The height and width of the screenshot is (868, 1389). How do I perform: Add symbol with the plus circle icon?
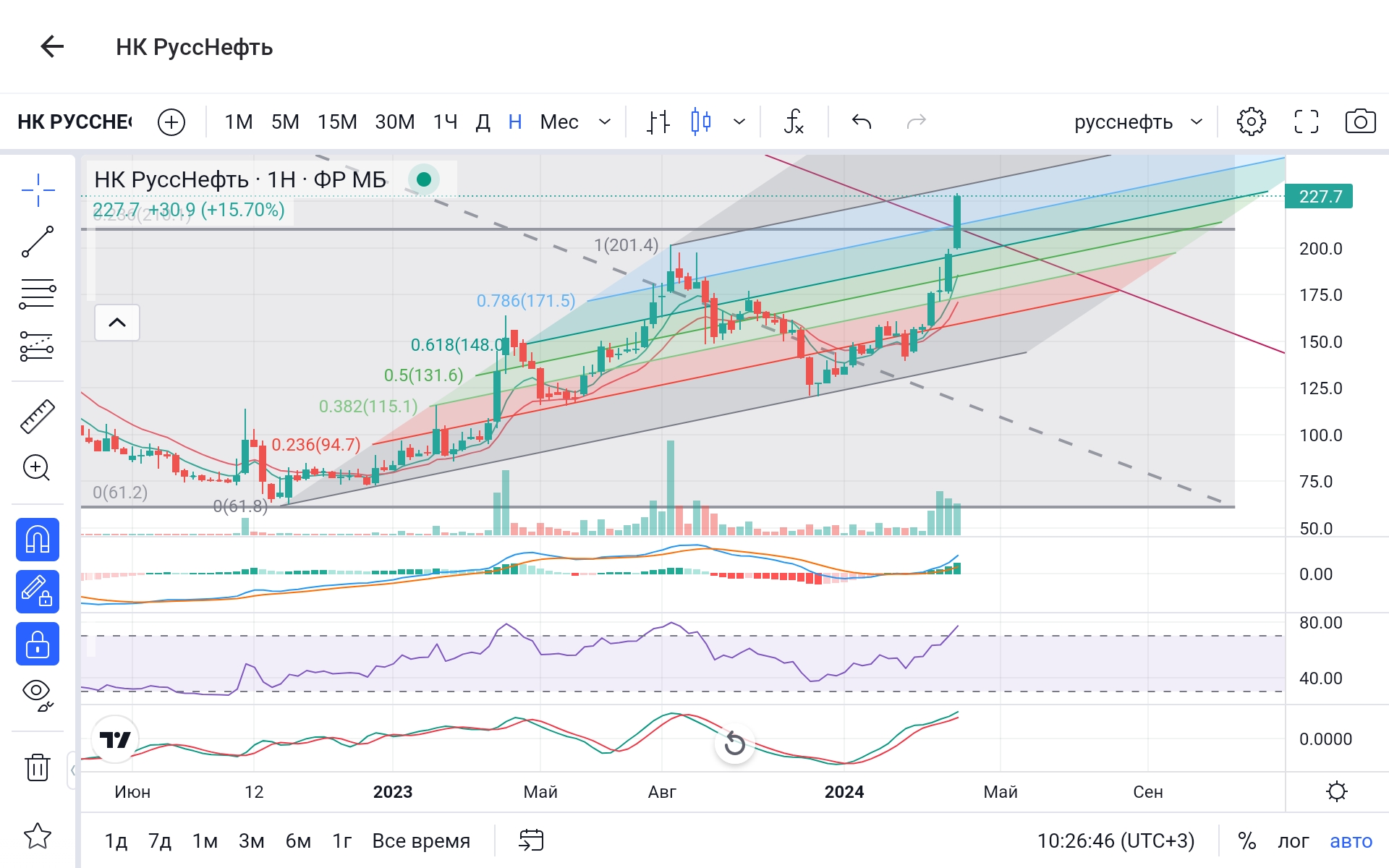[171, 122]
